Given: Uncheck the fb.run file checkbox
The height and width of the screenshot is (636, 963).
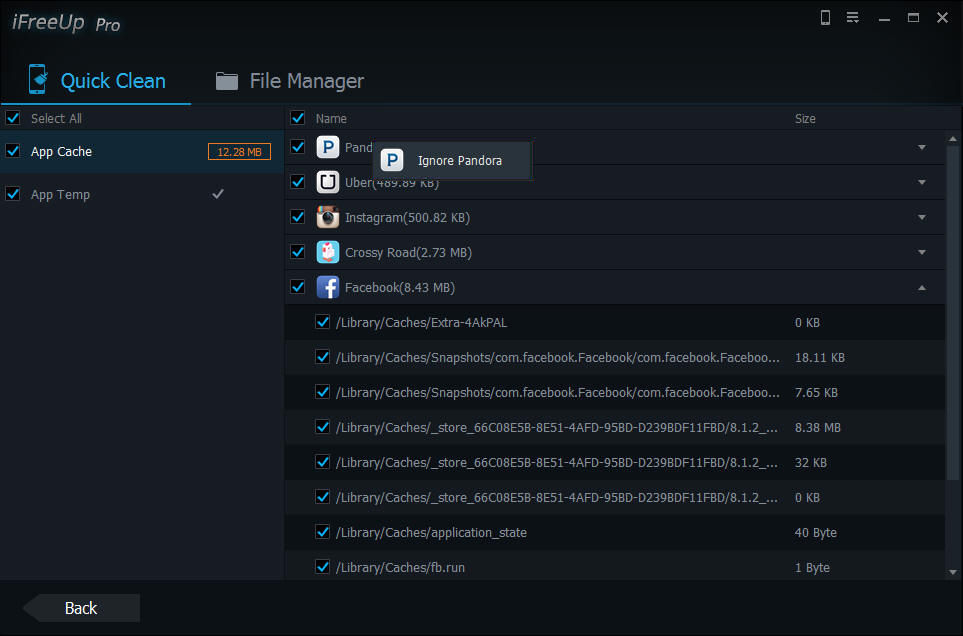Looking at the screenshot, I should (322, 567).
